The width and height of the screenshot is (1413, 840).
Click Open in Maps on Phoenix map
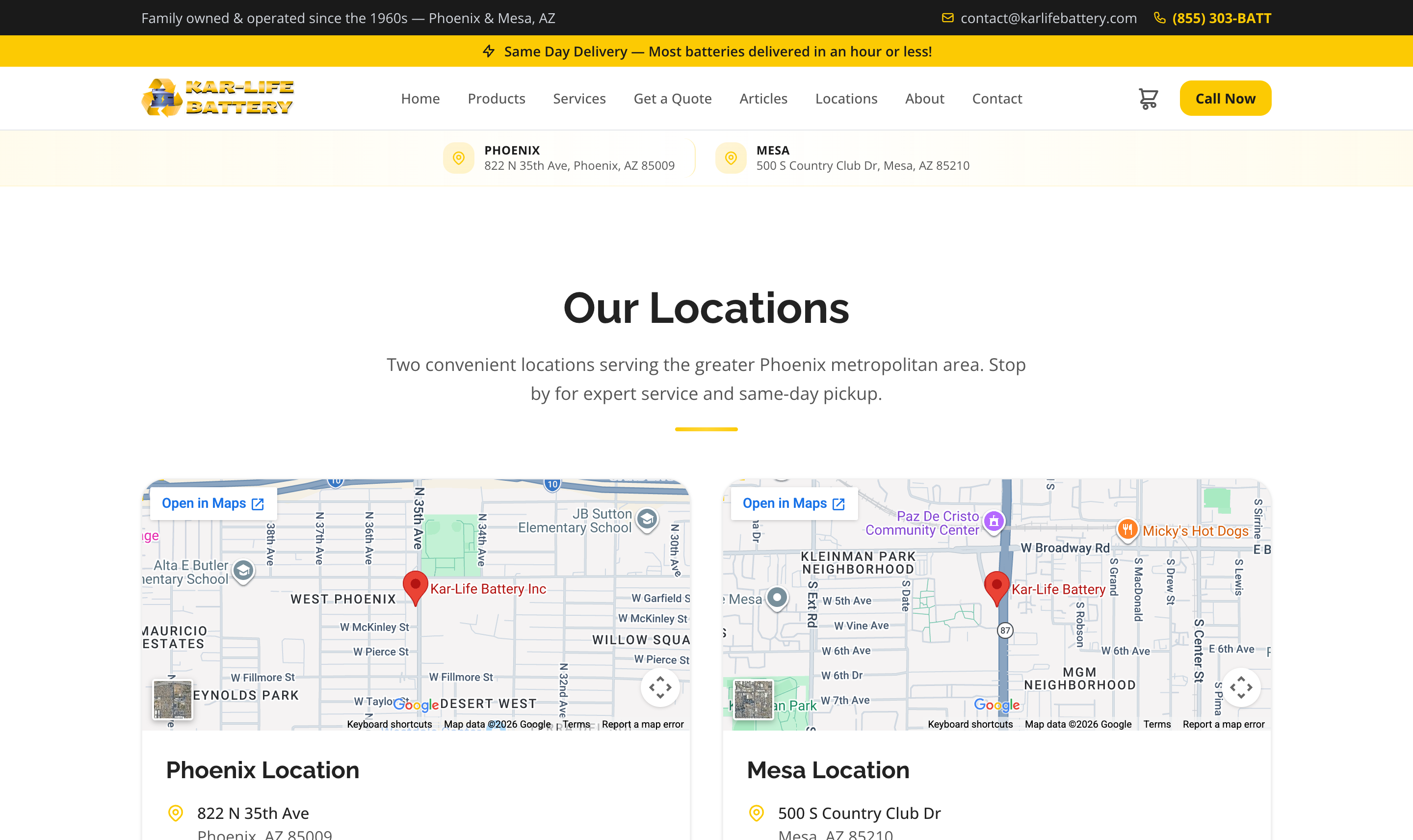click(x=213, y=503)
